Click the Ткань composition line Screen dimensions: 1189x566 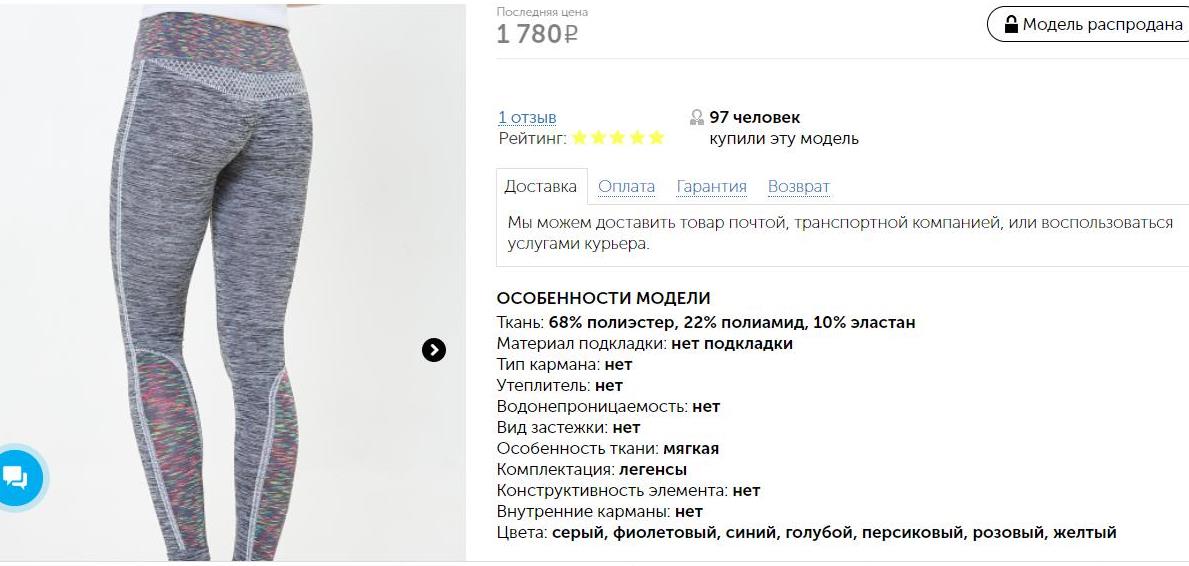pyautogui.click(x=705, y=322)
